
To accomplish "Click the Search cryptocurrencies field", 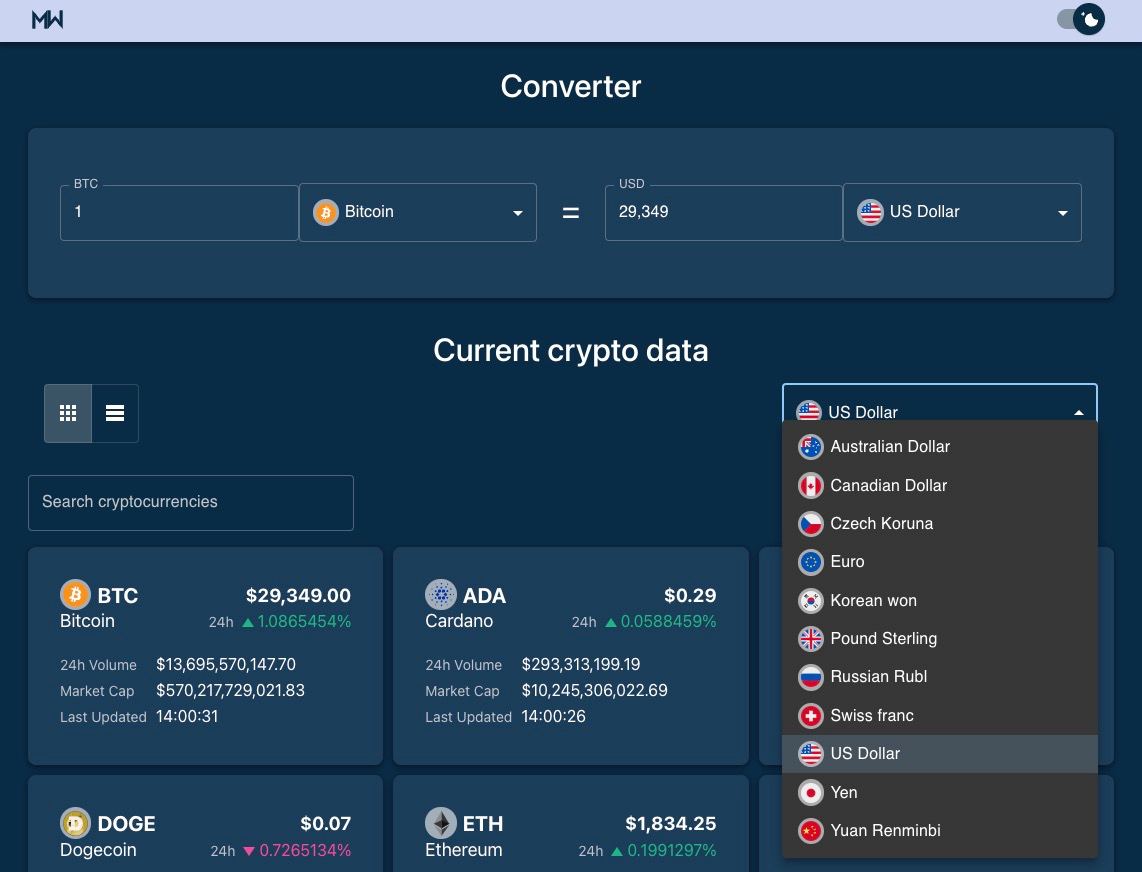I will [191, 503].
